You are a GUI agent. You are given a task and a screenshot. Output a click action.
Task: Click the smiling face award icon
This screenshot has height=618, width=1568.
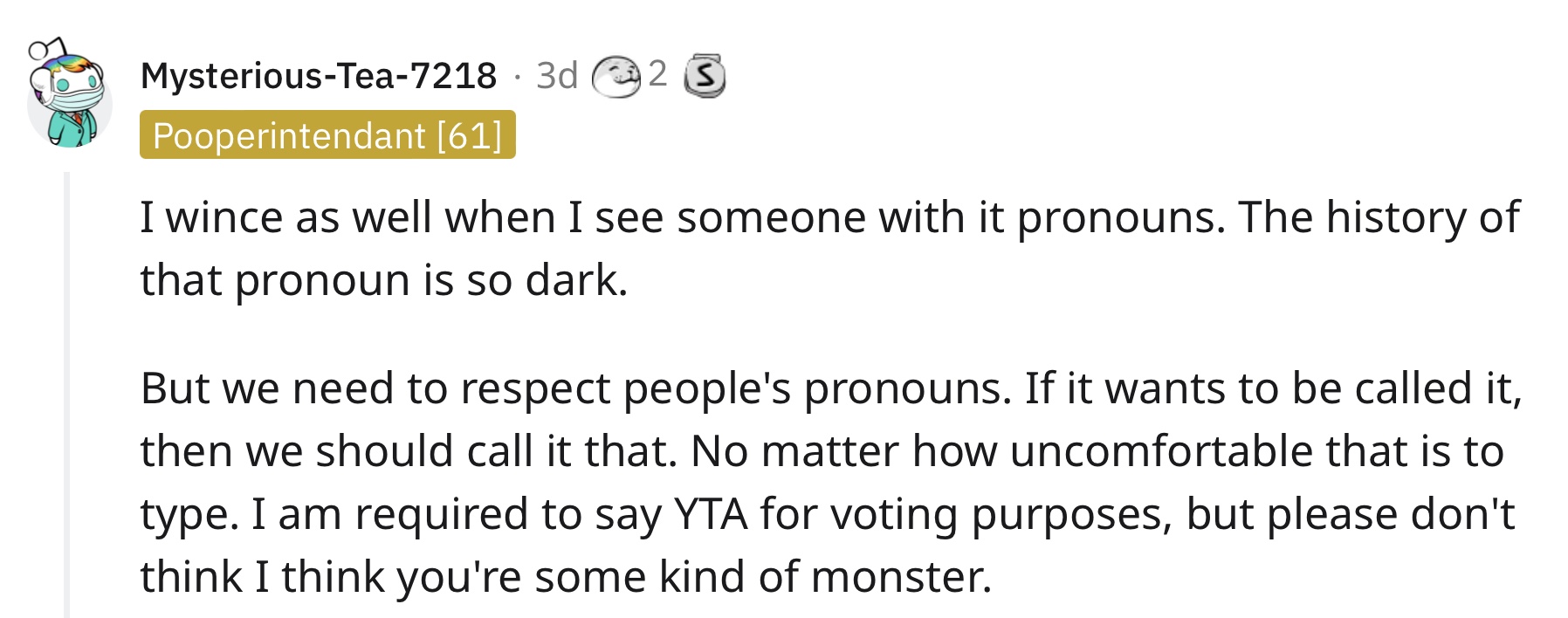[x=617, y=77]
